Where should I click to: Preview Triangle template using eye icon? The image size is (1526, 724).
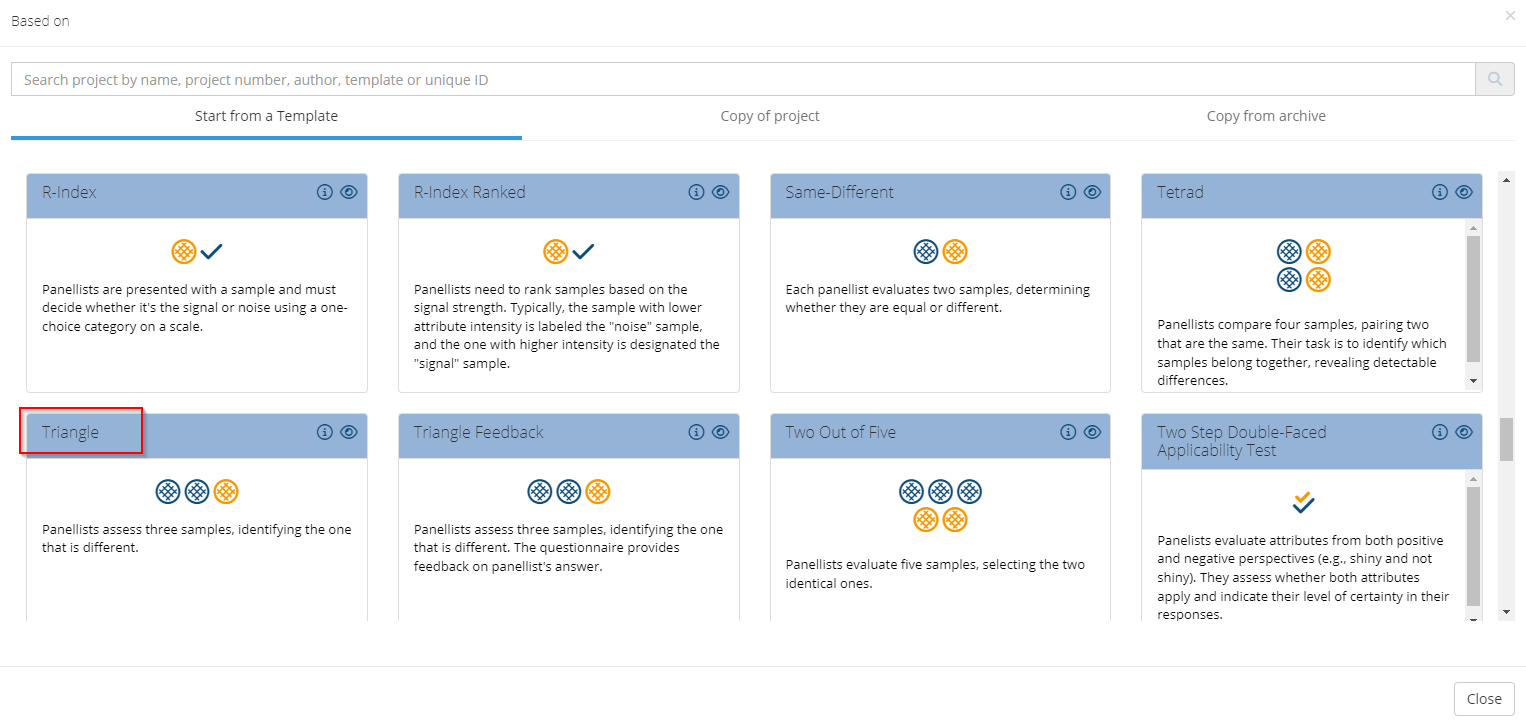coord(348,432)
